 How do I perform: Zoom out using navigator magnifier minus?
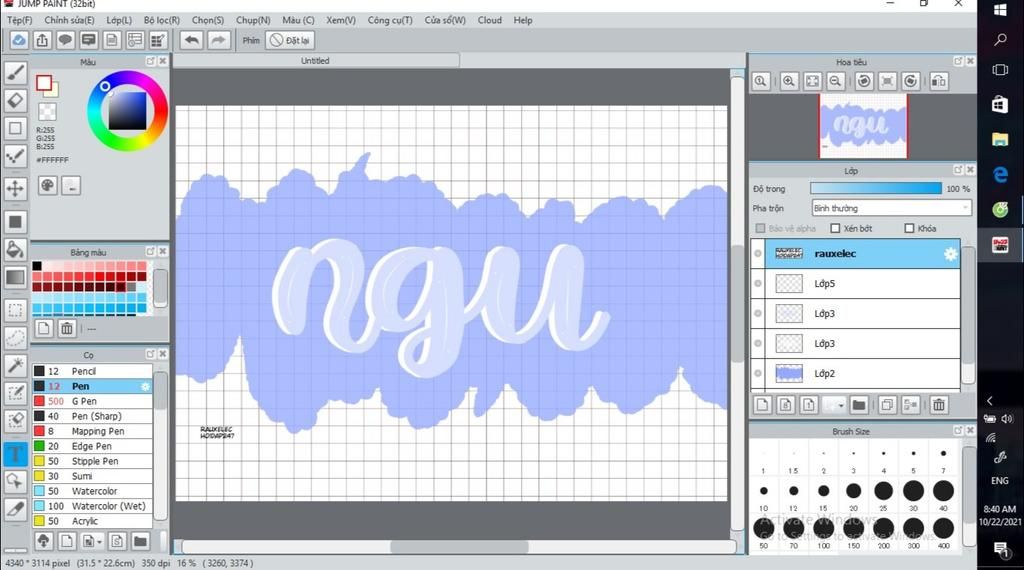[835, 82]
